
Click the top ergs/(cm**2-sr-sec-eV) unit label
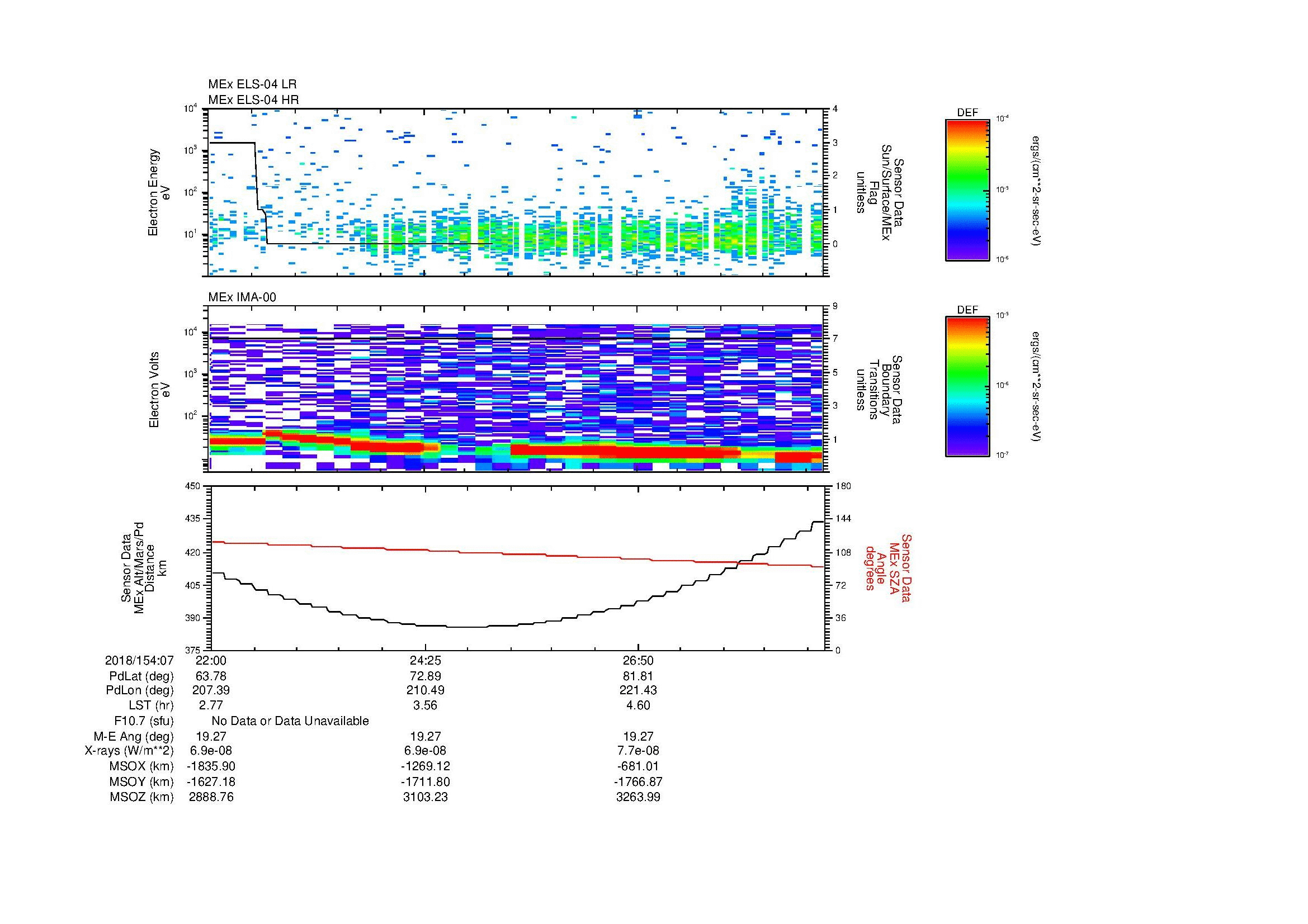tap(1036, 190)
